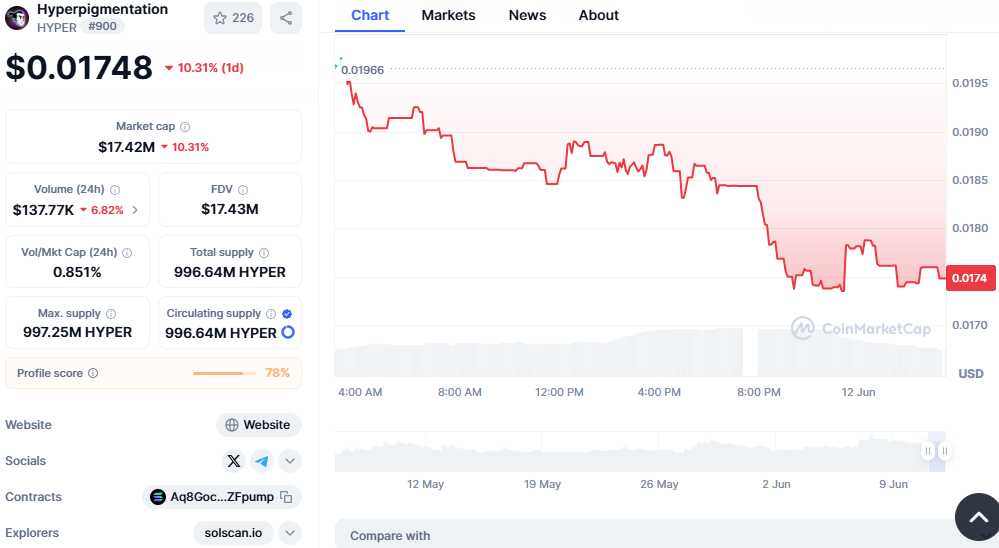Add HYPER to watchlist with star button
This screenshot has width=999, height=548.
(232, 18)
